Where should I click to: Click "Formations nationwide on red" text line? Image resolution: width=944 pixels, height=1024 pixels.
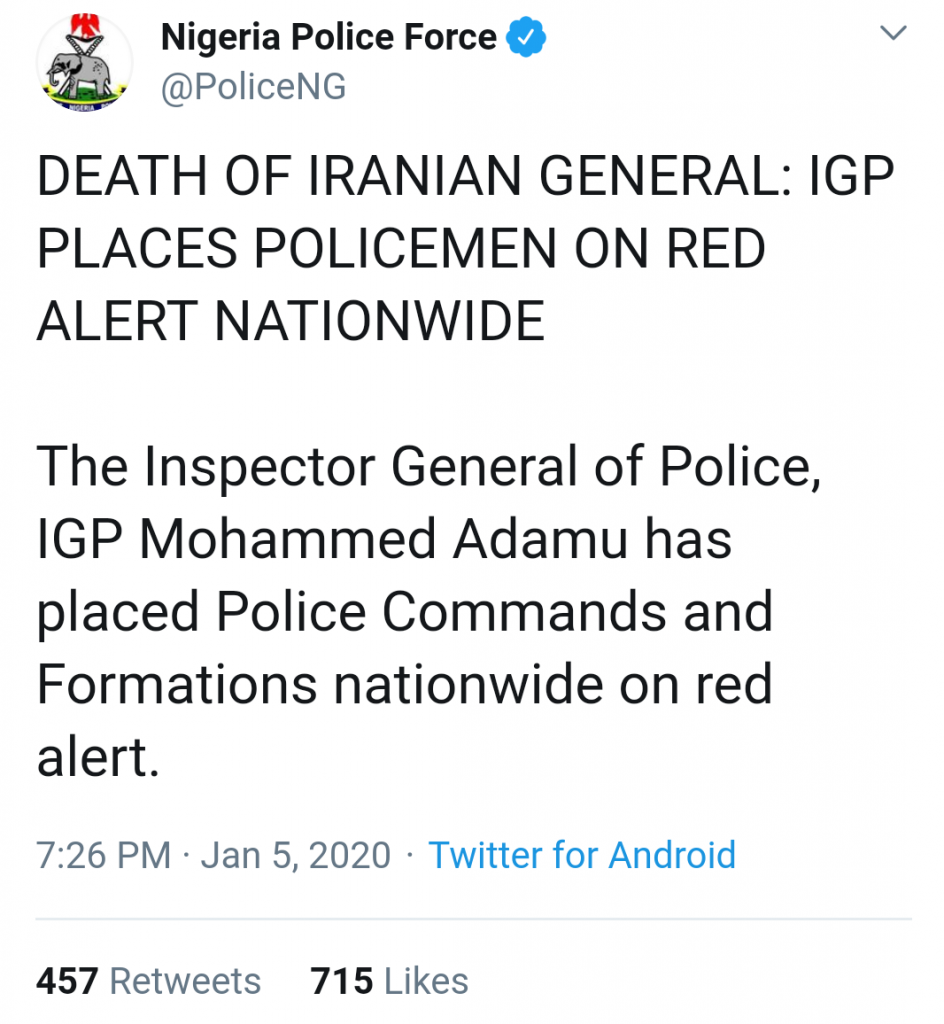(x=404, y=684)
